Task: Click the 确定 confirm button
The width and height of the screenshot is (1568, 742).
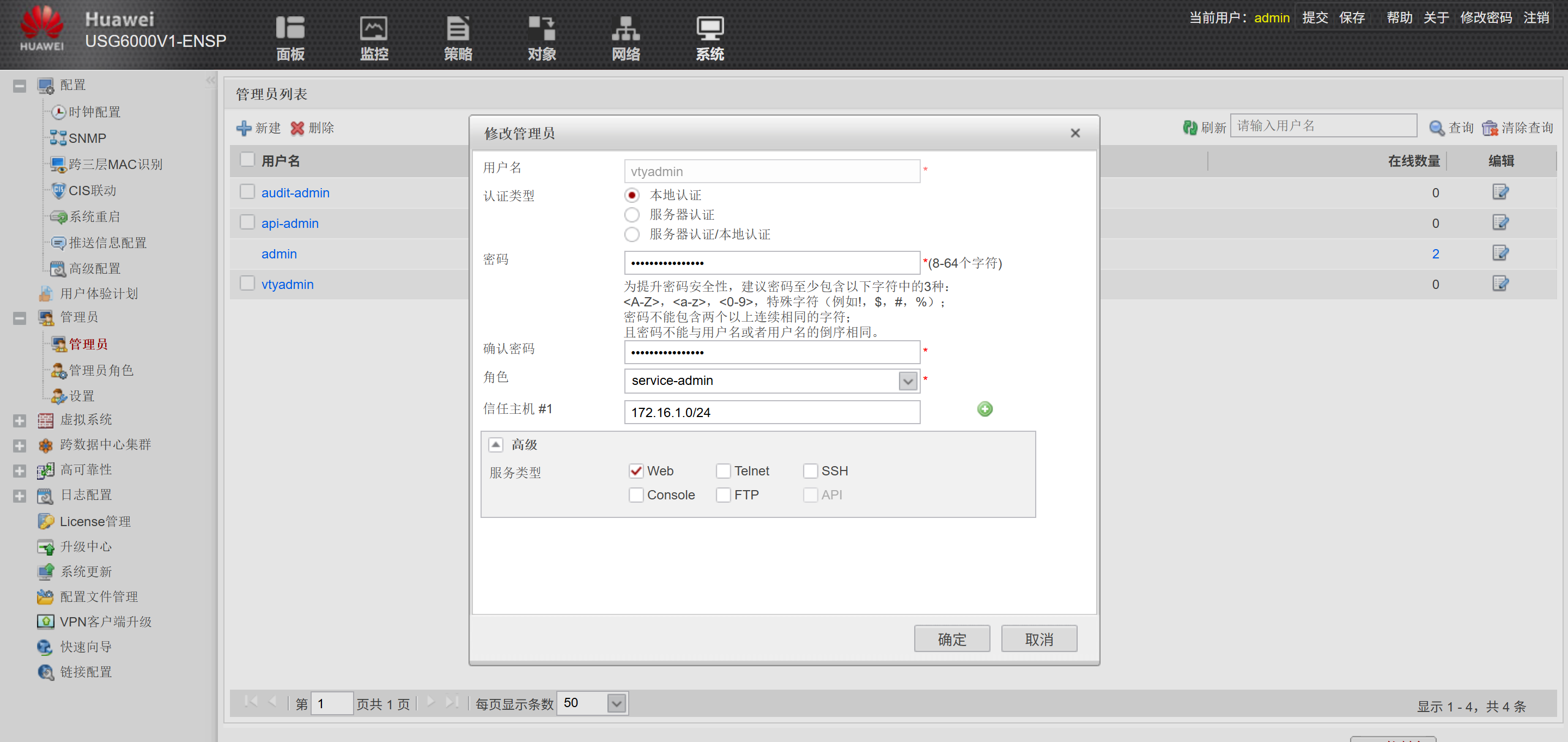Action: pyautogui.click(x=951, y=639)
